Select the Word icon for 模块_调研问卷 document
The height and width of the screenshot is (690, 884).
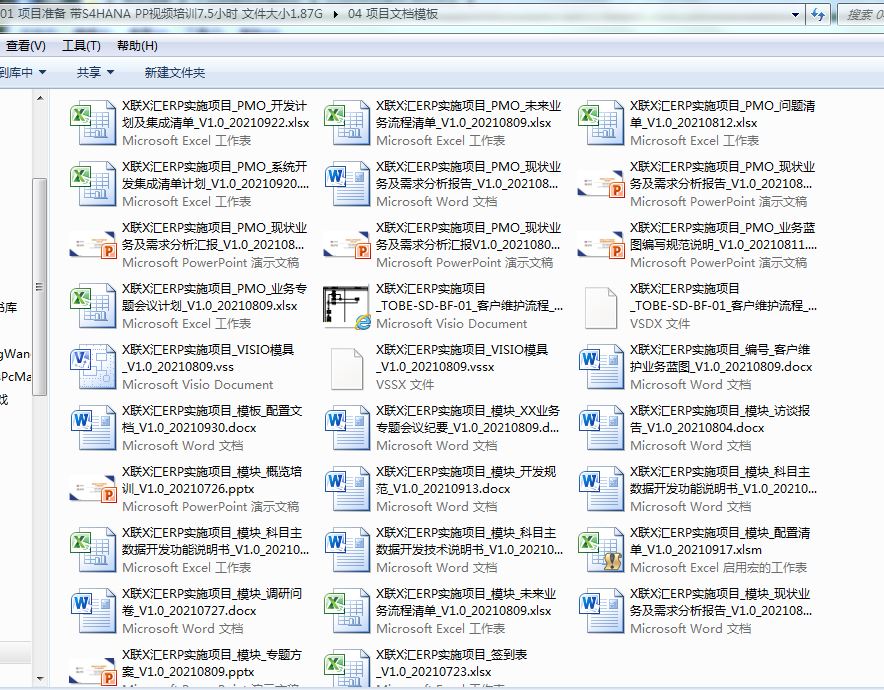click(x=93, y=610)
